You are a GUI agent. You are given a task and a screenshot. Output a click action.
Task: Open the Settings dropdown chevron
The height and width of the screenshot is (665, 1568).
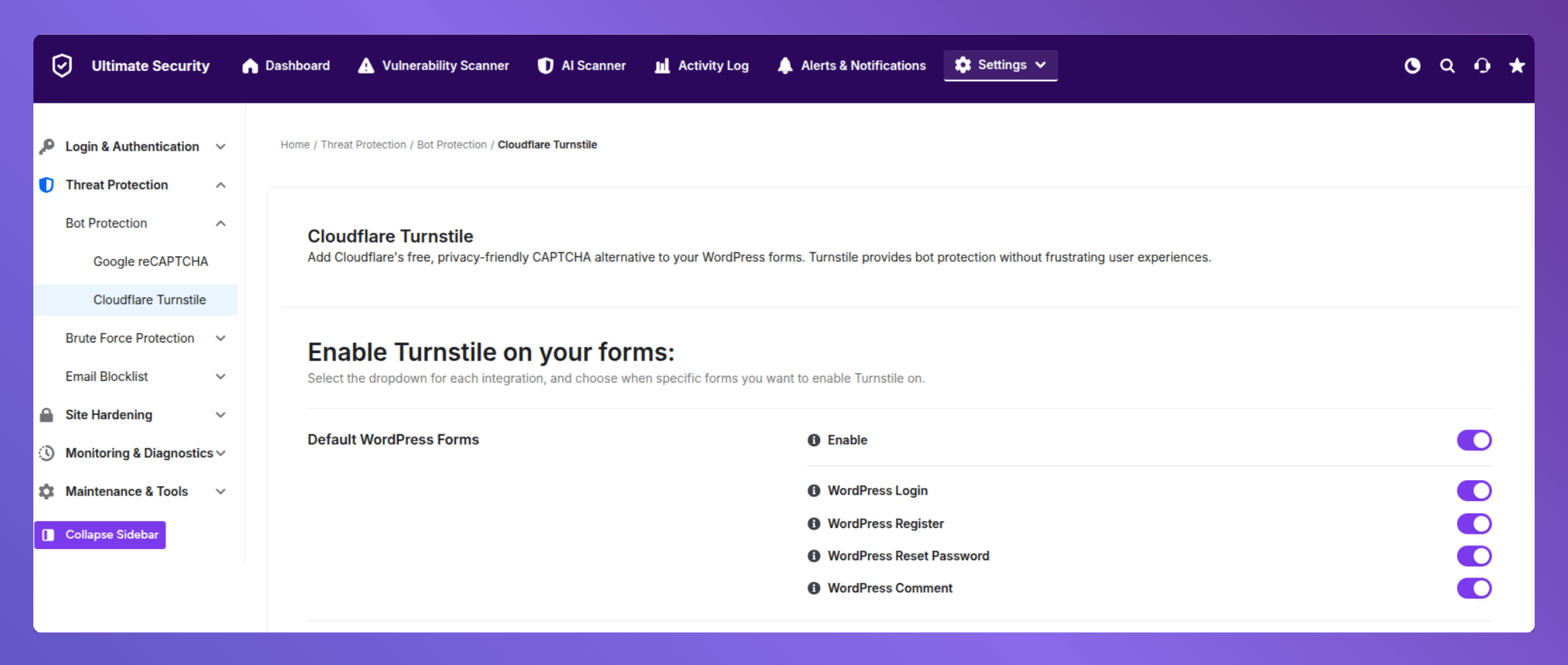click(1040, 65)
